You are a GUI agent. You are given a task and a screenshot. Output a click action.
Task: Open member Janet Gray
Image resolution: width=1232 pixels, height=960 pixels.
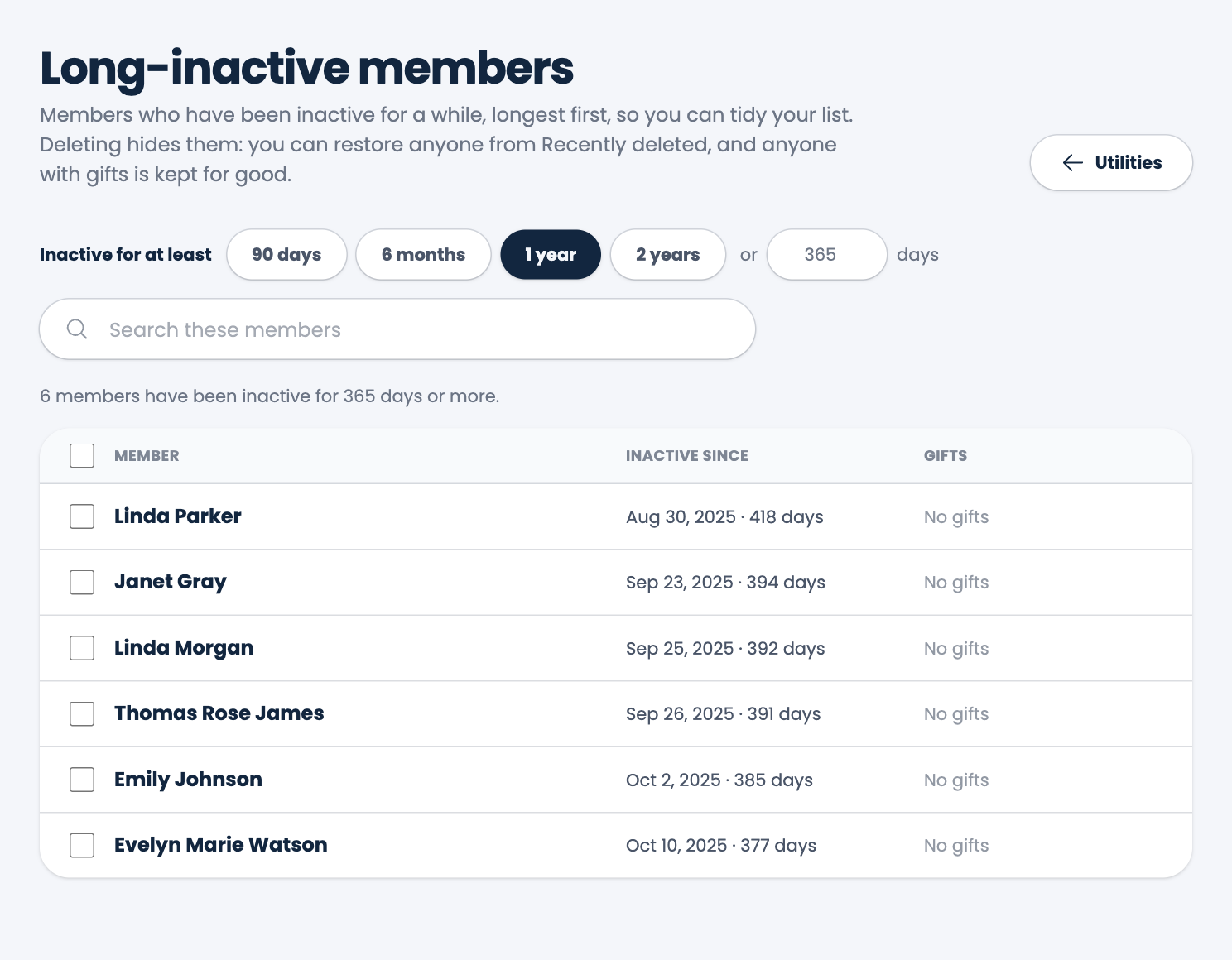click(171, 582)
